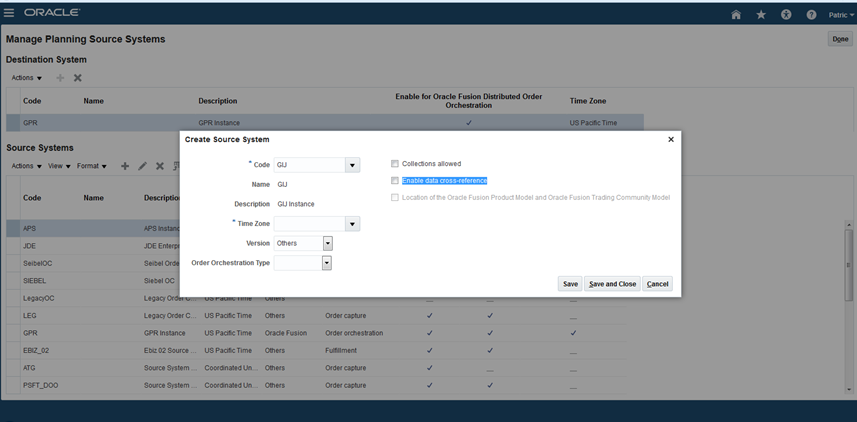Go to Home via house icon
The width and height of the screenshot is (857, 422).
pyautogui.click(x=736, y=15)
